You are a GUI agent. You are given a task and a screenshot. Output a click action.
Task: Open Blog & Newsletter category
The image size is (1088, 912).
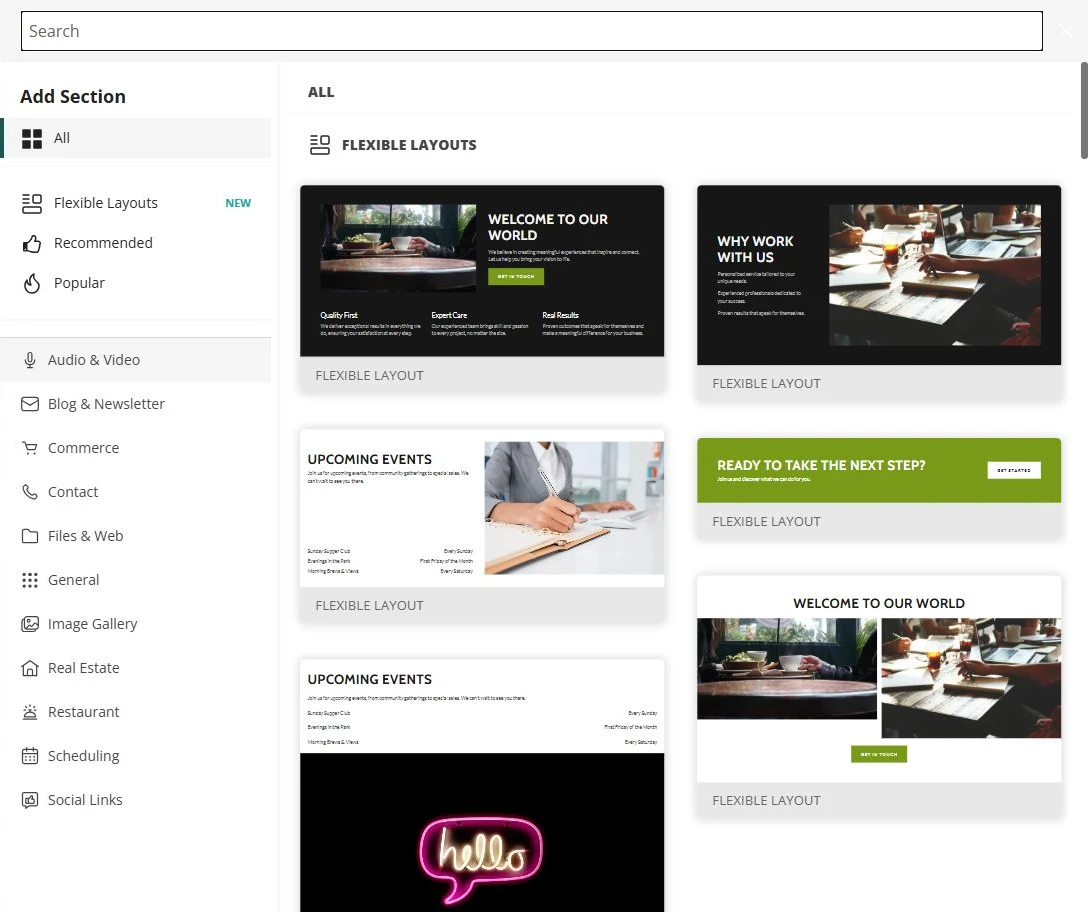click(x=136, y=404)
